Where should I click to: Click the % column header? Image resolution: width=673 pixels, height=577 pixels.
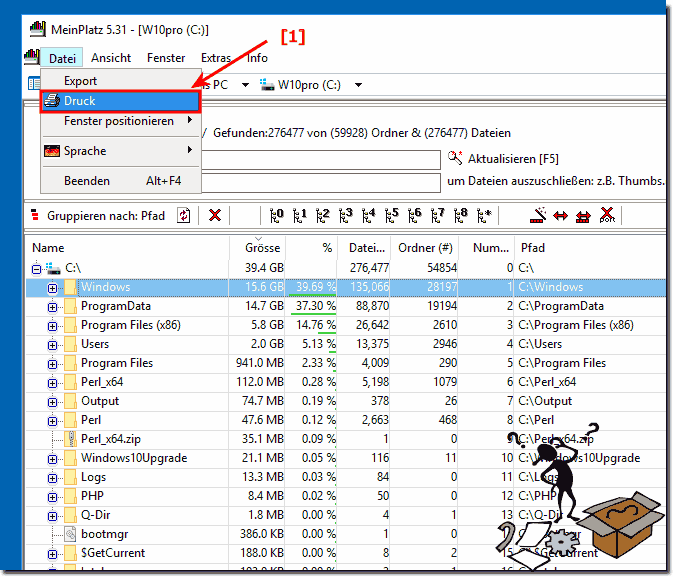click(x=312, y=248)
